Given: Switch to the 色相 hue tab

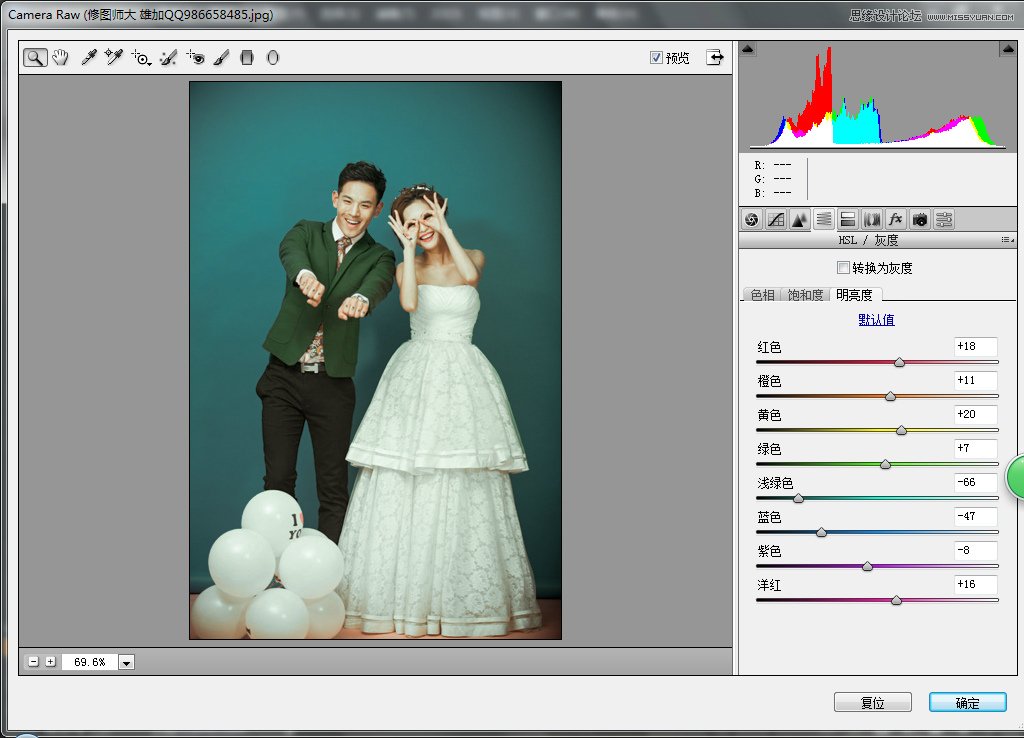Looking at the screenshot, I should pyautogui.click(x=763, y=295).
